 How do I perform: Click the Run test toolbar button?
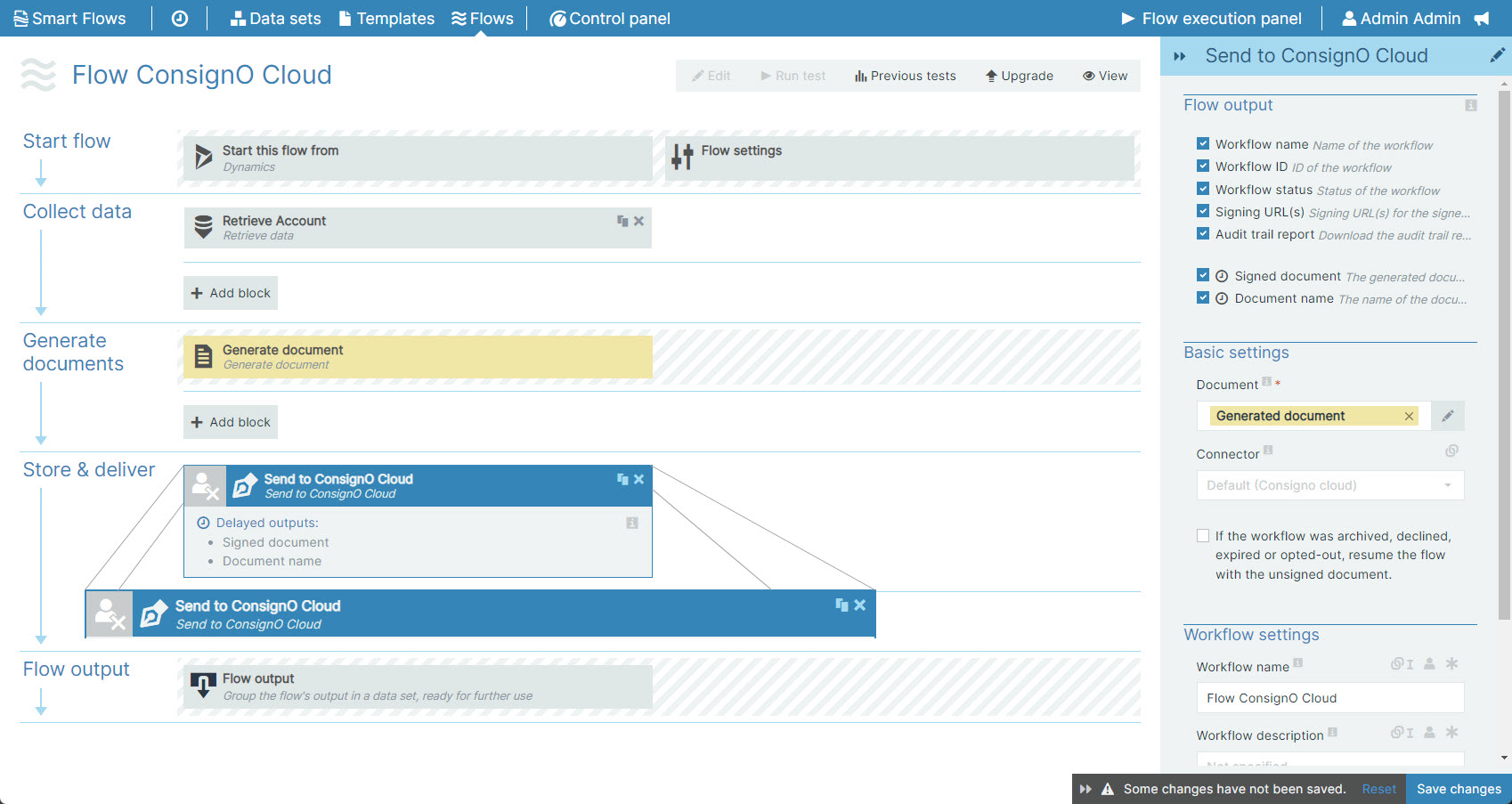point(793,76)
